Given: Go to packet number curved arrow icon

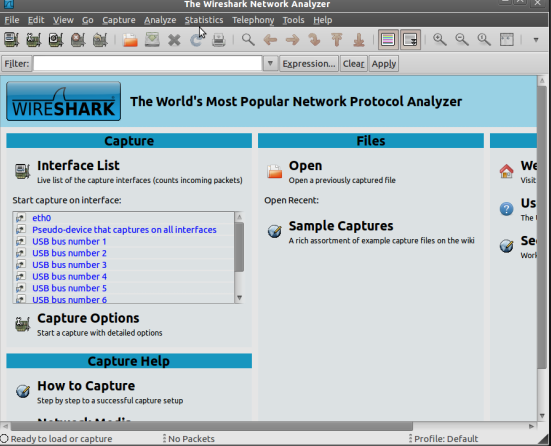Looking at the screenshot, I should 315,39.
